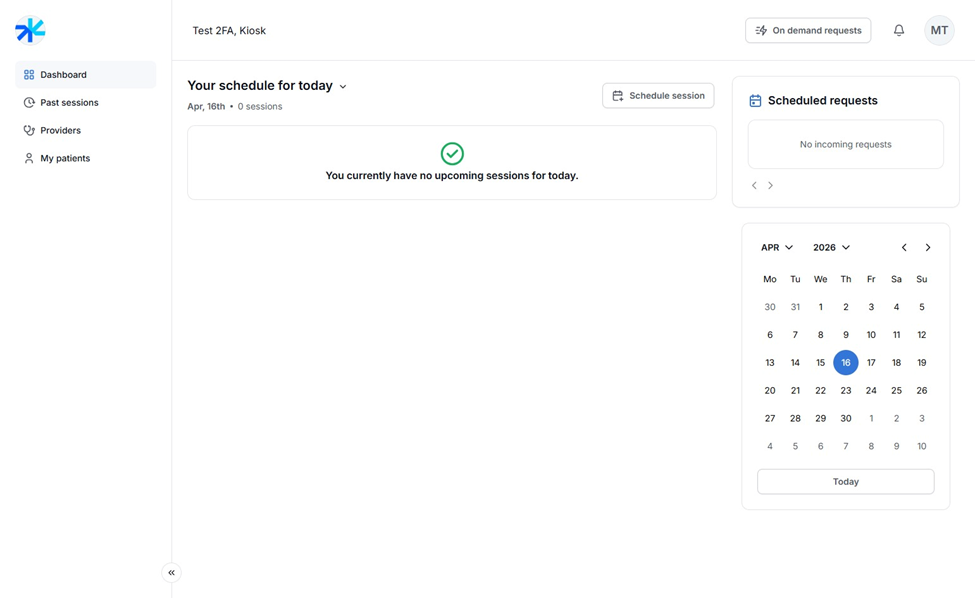The width and height of the screenshot is (975, 598).
Task: Navigate to the Providers page
Action: point(60,131)
